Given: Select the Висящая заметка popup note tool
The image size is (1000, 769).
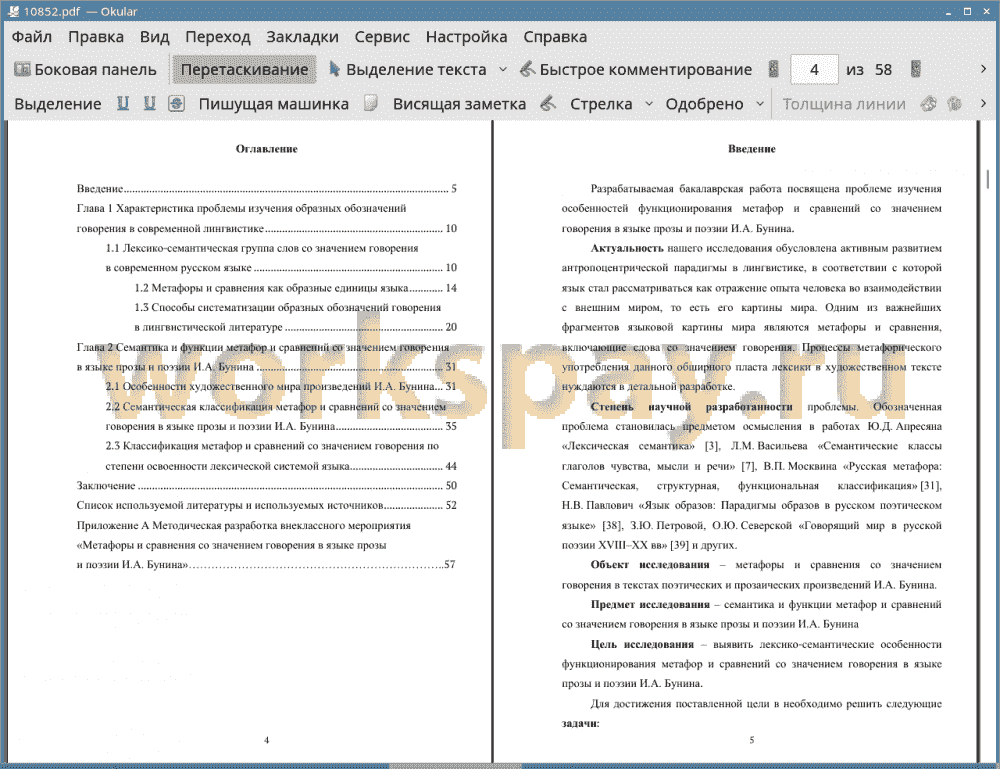Looking at the screenshot, I should point(459,104).
